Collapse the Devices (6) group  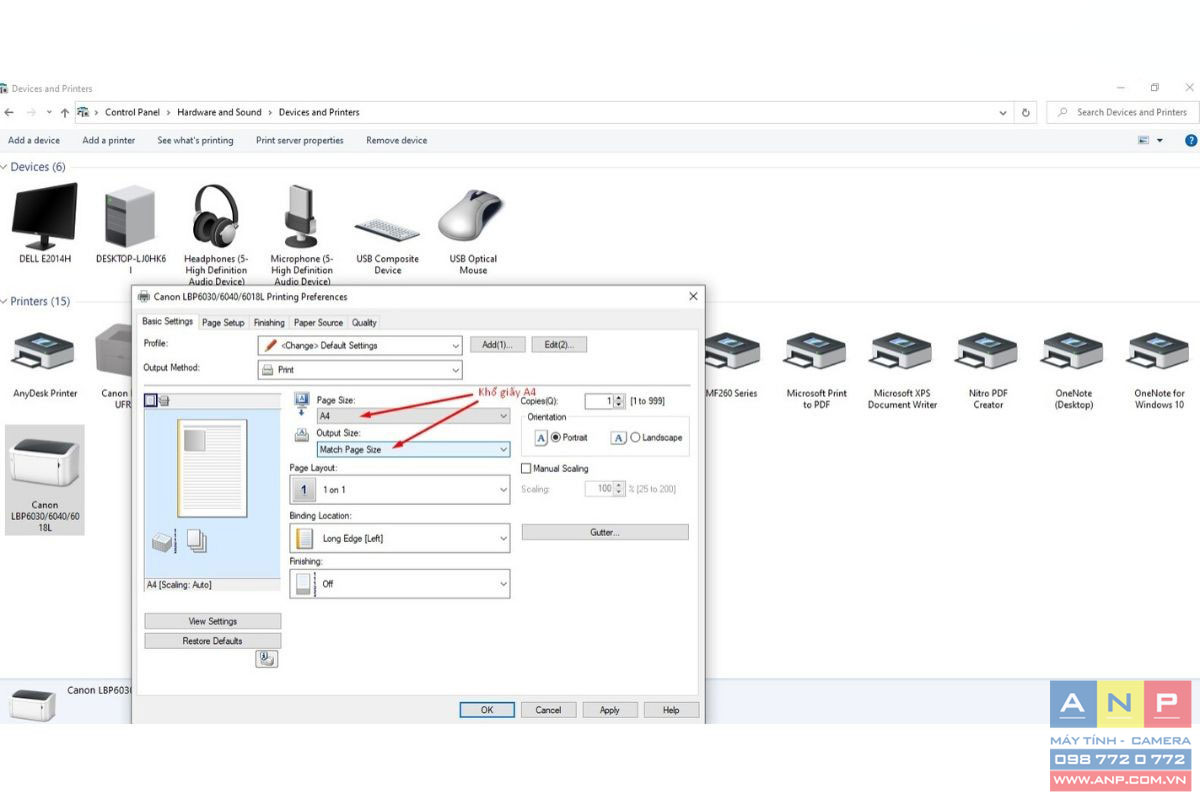coord(4,167)
